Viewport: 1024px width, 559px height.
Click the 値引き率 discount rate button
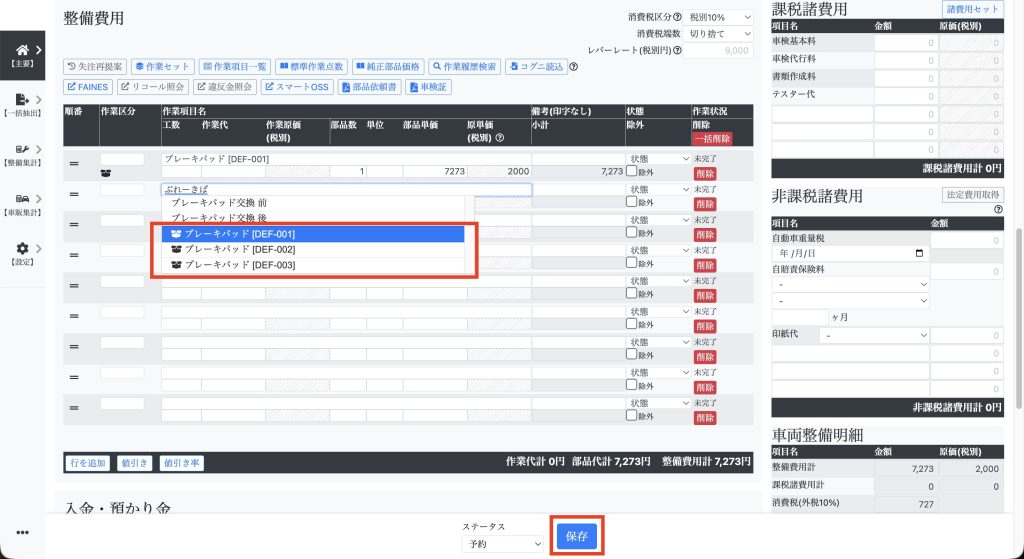click(x=182, y=463)
